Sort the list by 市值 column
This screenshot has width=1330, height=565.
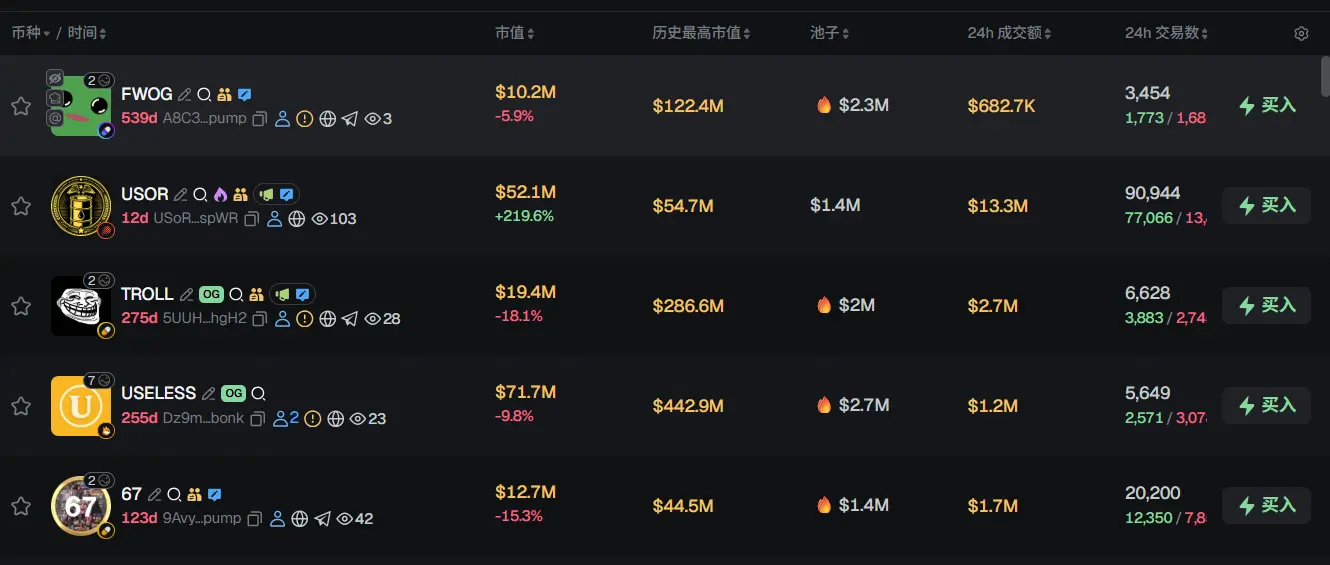tap(515, 33)
